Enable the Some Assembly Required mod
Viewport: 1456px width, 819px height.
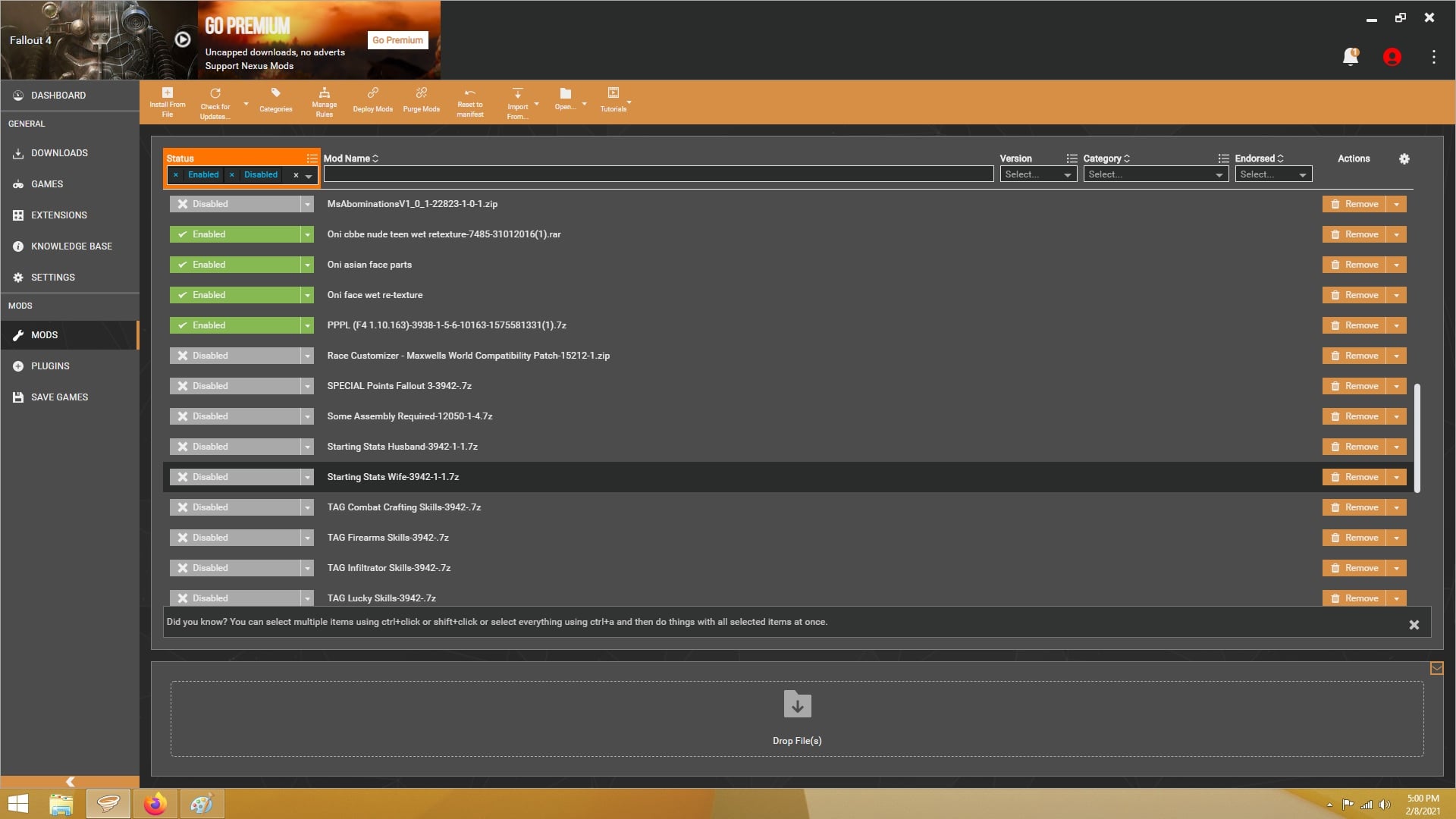click(x=235, y=416)
